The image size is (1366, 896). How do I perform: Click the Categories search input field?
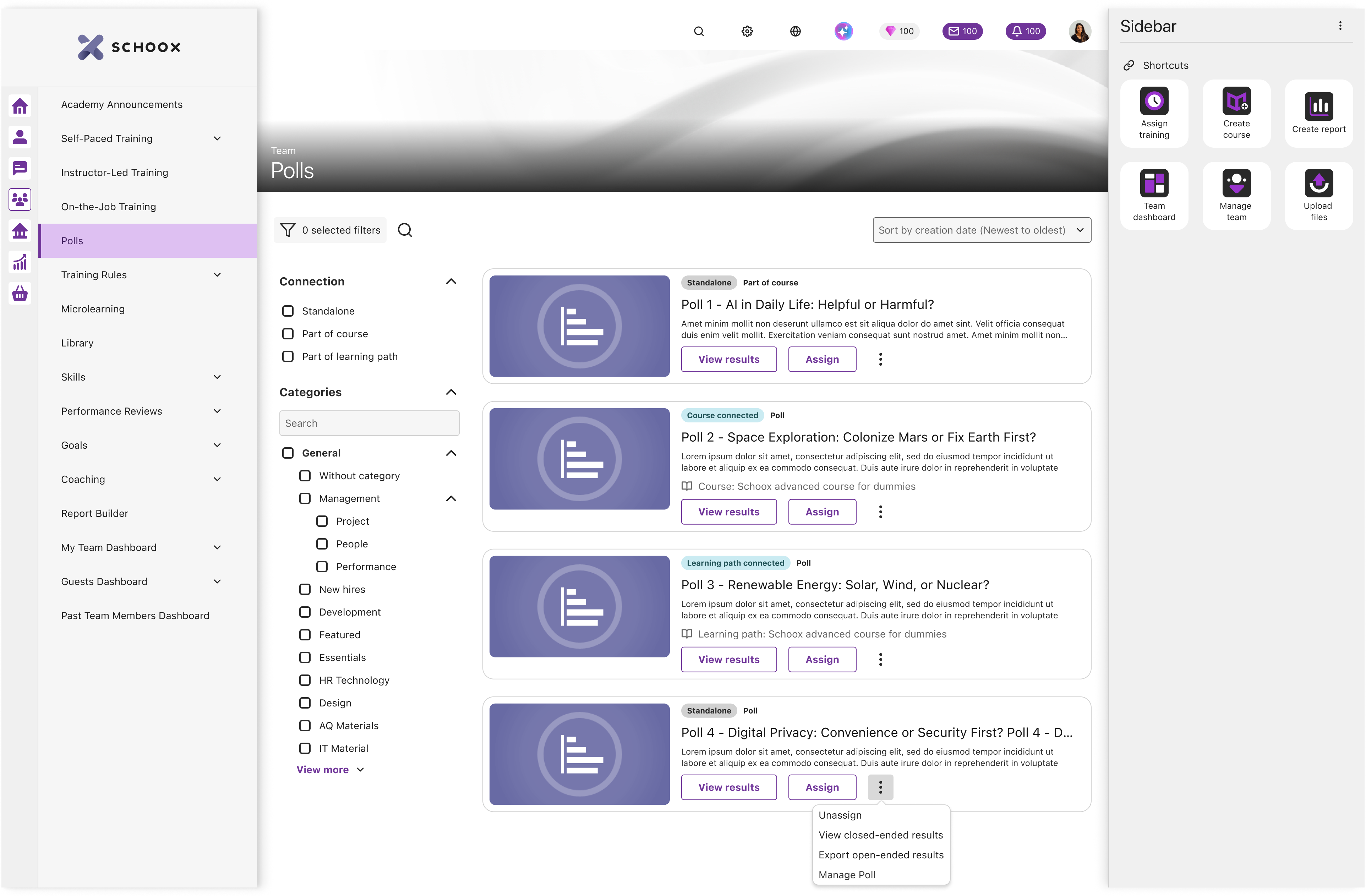point(369,423)
